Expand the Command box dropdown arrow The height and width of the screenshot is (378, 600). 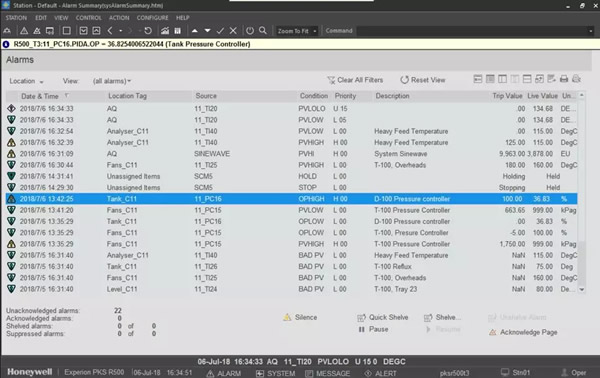click(590, 31)
